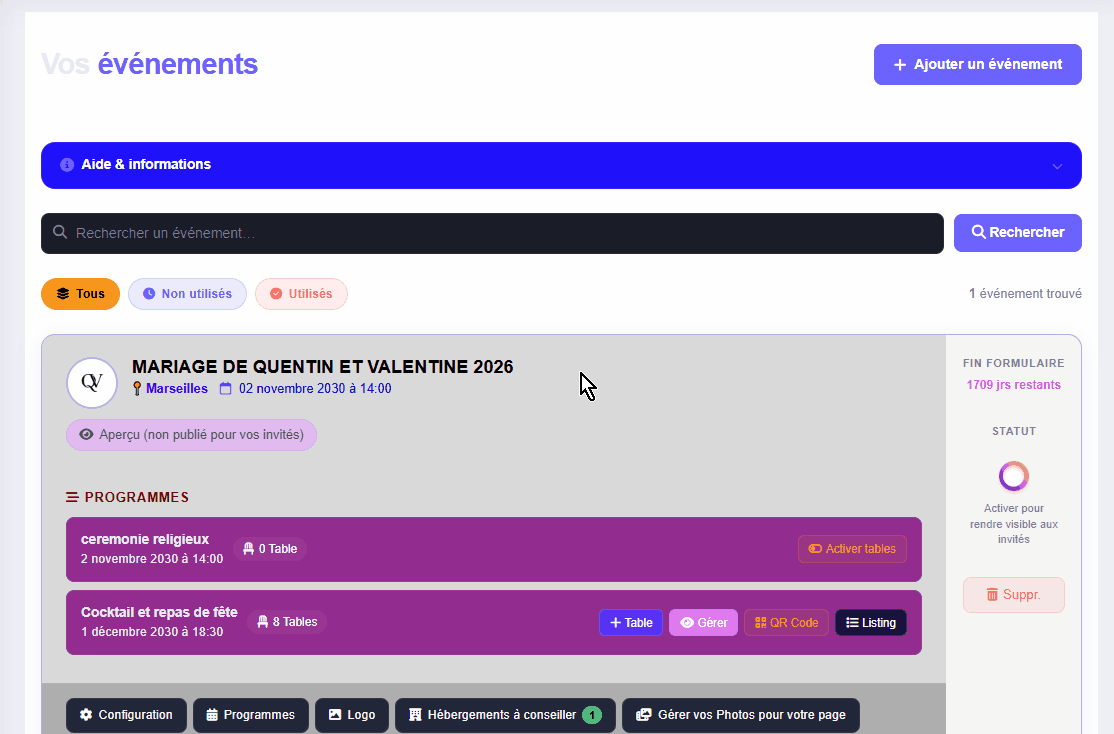Filter by Utilisés events
1114x734 pixels.
pyautogui.click(x=301, y=294)
